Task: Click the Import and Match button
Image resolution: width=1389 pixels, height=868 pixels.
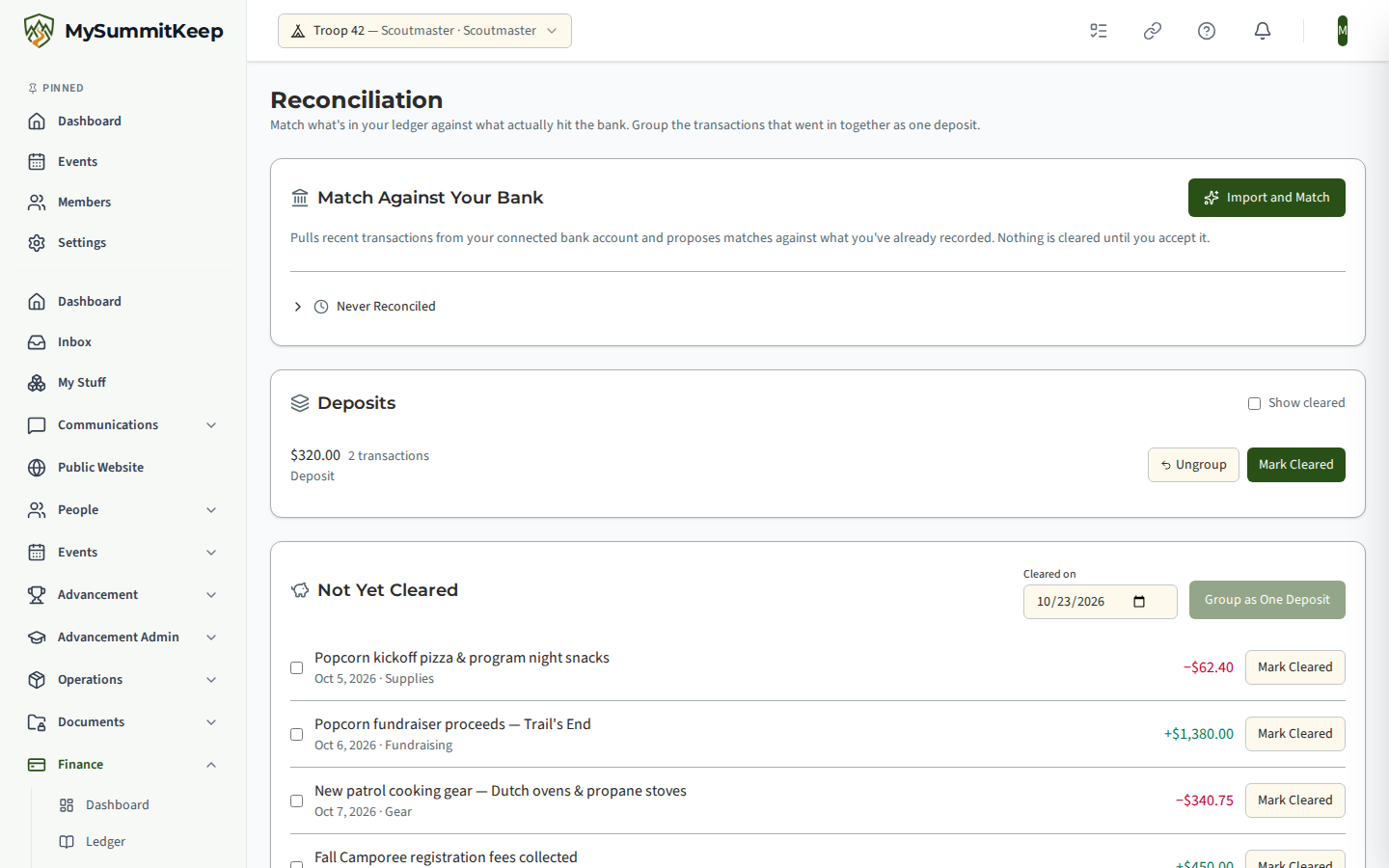Action: coord(1266,198)
